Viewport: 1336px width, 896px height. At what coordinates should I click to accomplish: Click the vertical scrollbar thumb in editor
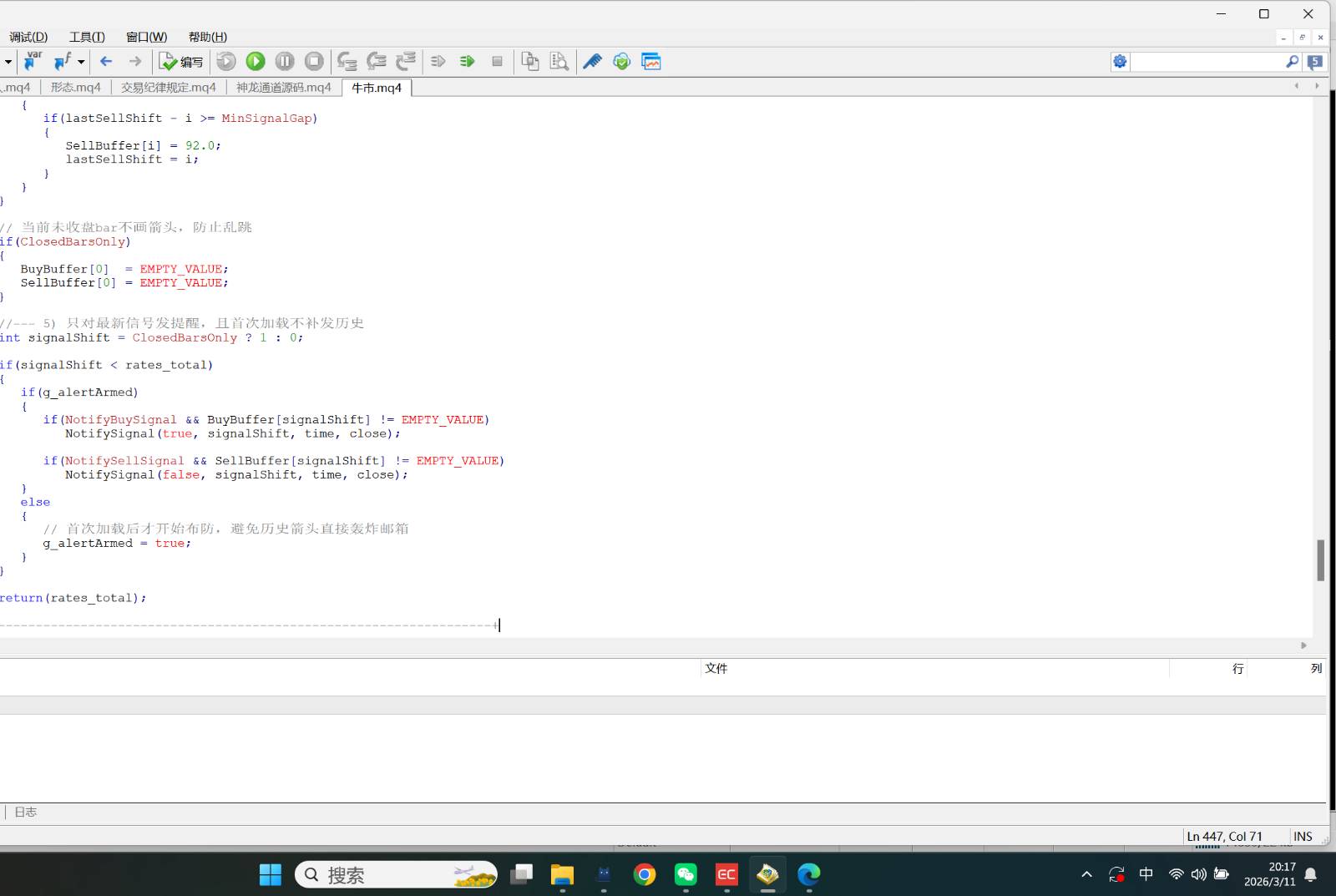tap(1320, 560)
